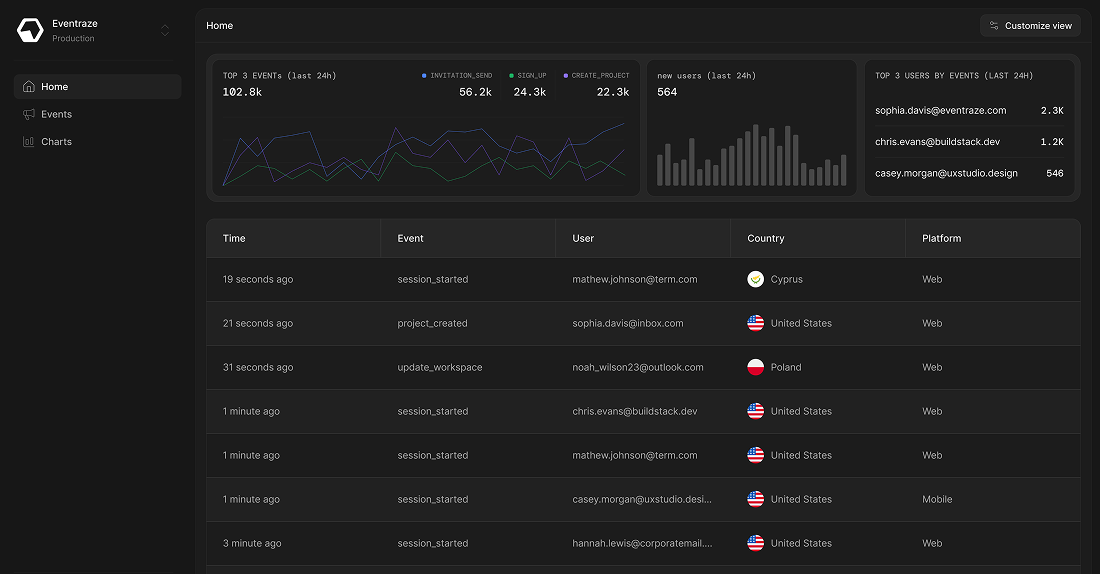Screen dimensions: 1100x574
Task: Click the 546 event count
Action: (x=1055, y=173)
